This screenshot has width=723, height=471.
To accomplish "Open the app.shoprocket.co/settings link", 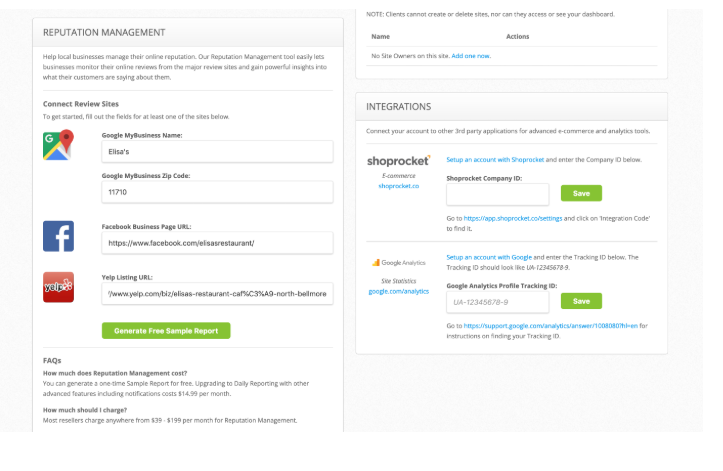I will [513, 218].
